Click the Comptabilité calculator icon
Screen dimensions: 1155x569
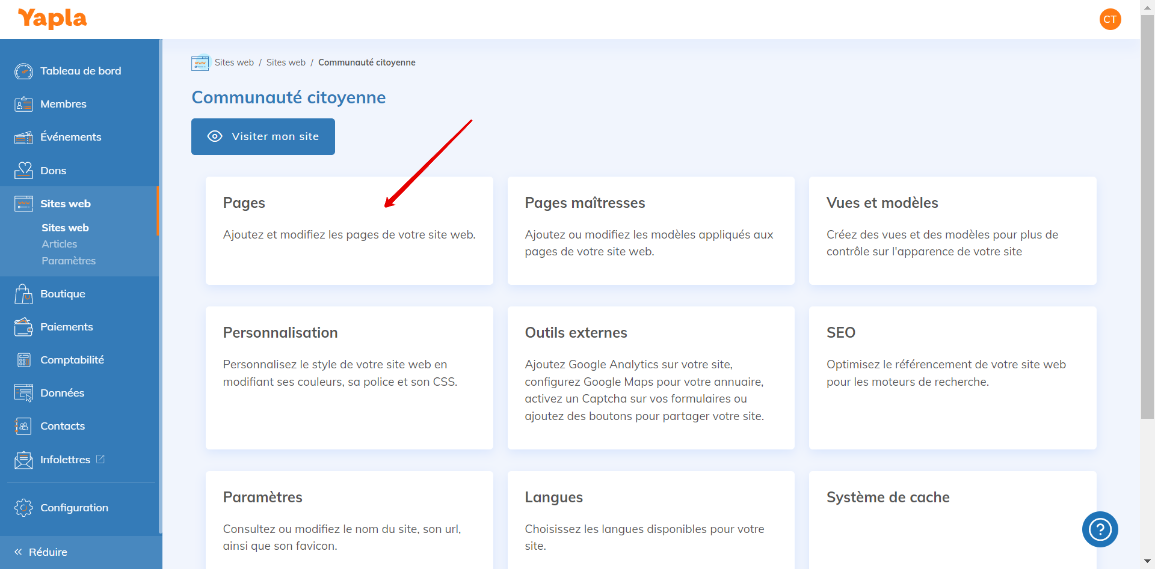pos(24,360)
